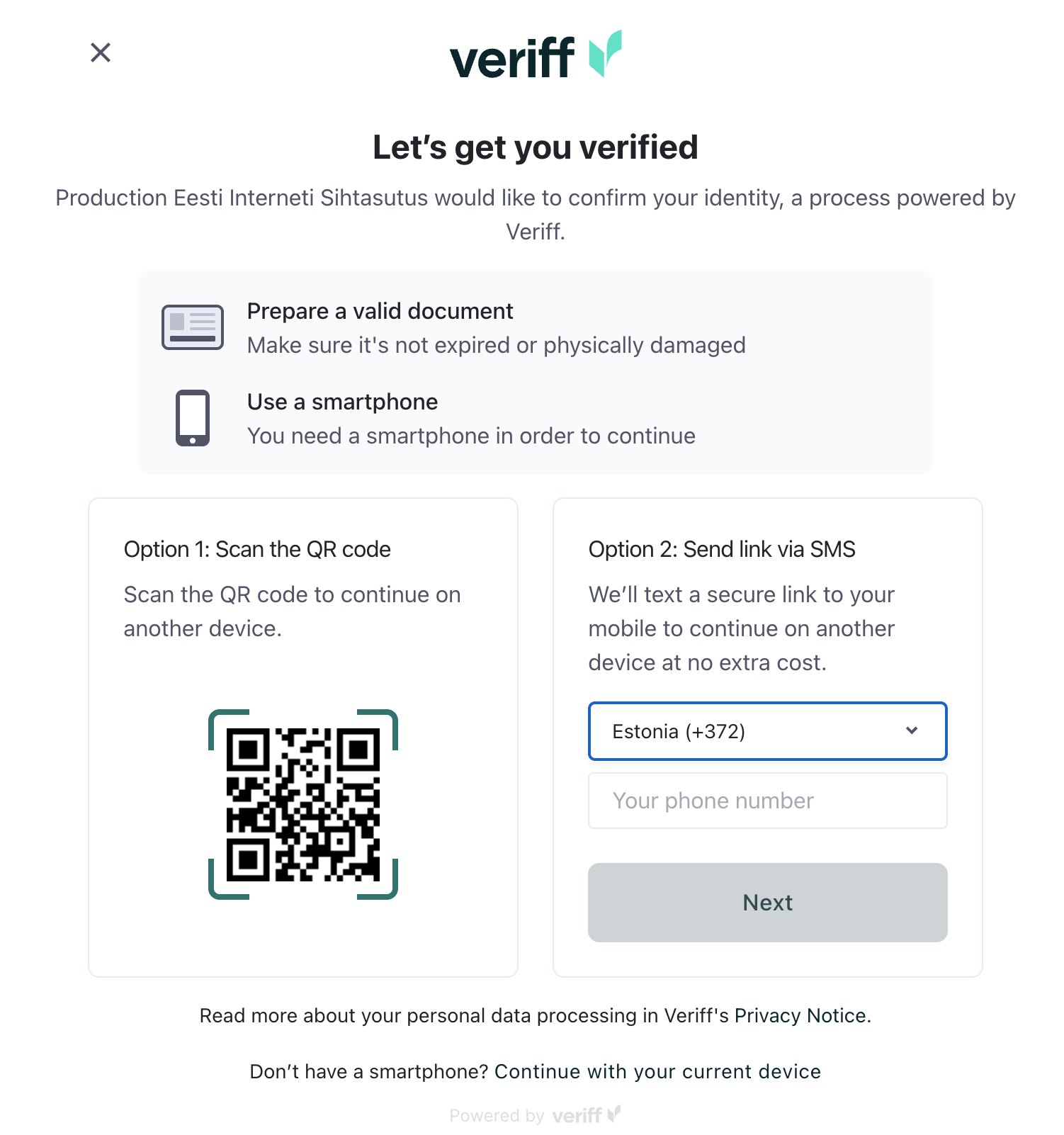Viewport: 1064px width, 1135px height.
Task: Click the ID document card icon
Action: click(x=193, y=327)
